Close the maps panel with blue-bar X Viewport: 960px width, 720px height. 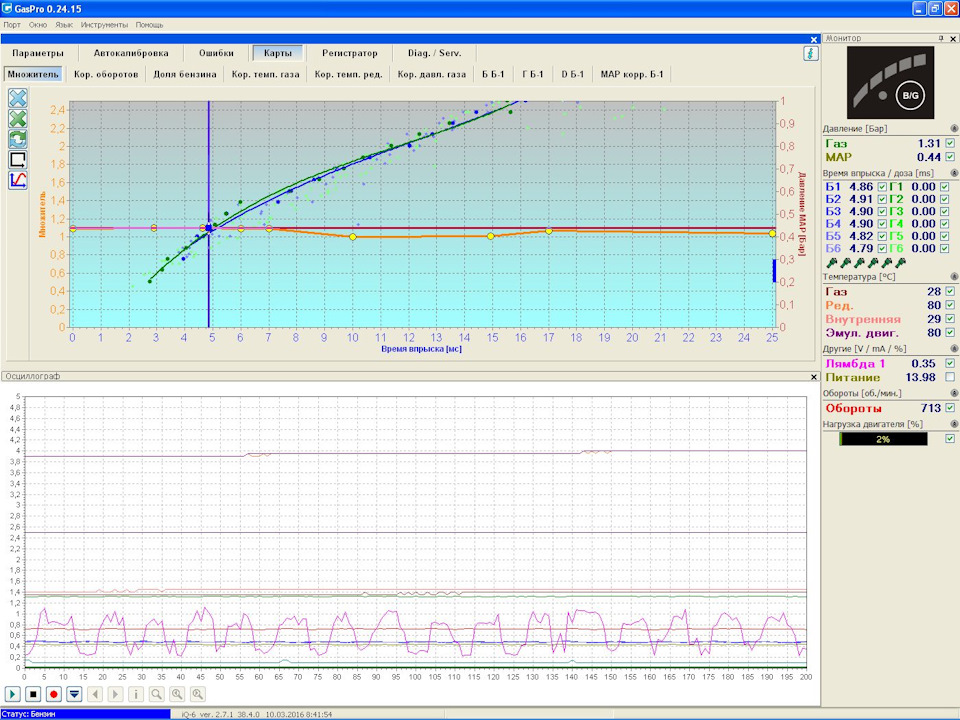pyautogui.click(x=814, y=39)
